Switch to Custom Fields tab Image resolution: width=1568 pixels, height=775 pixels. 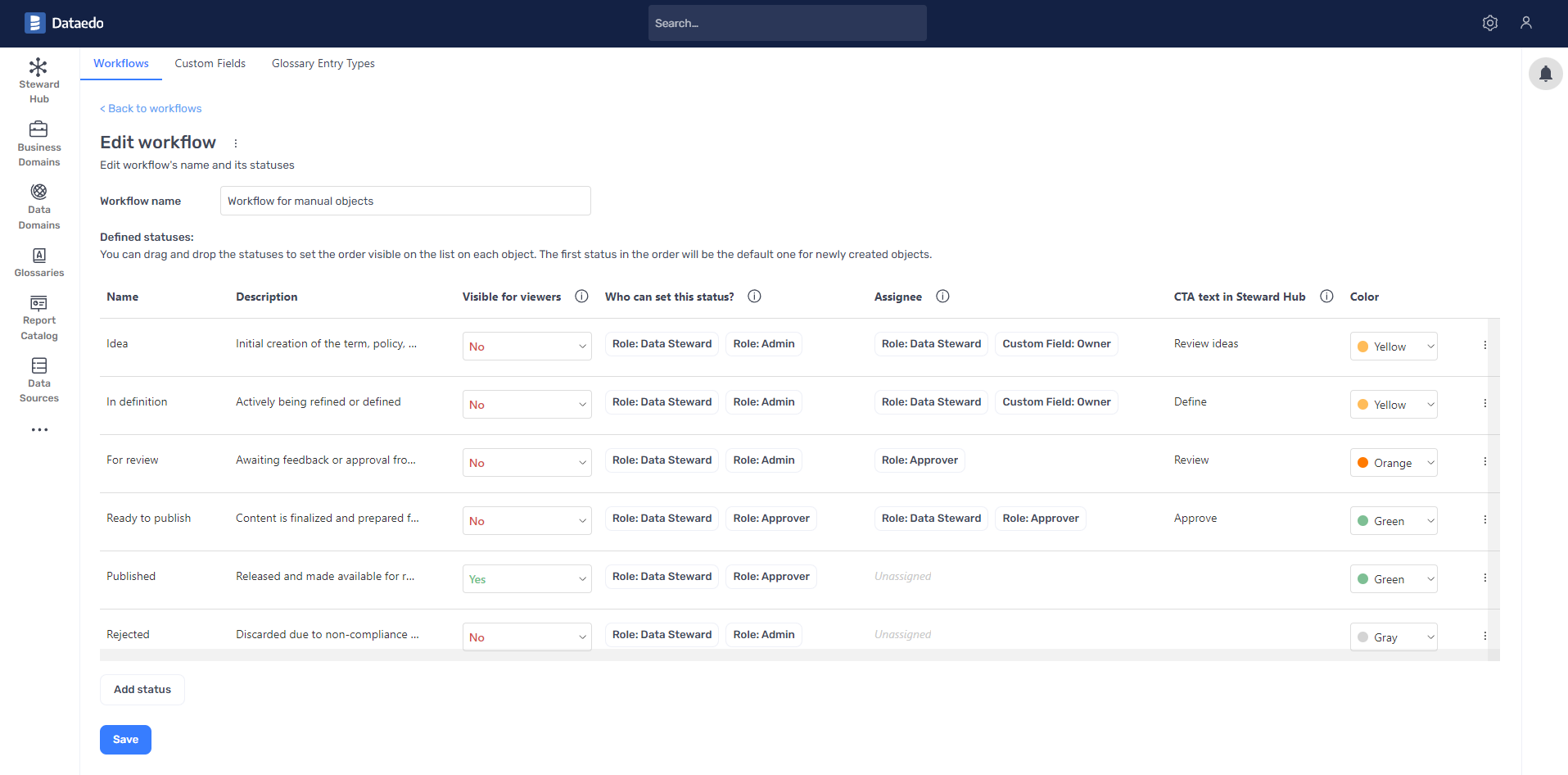(x=210, y=64)
